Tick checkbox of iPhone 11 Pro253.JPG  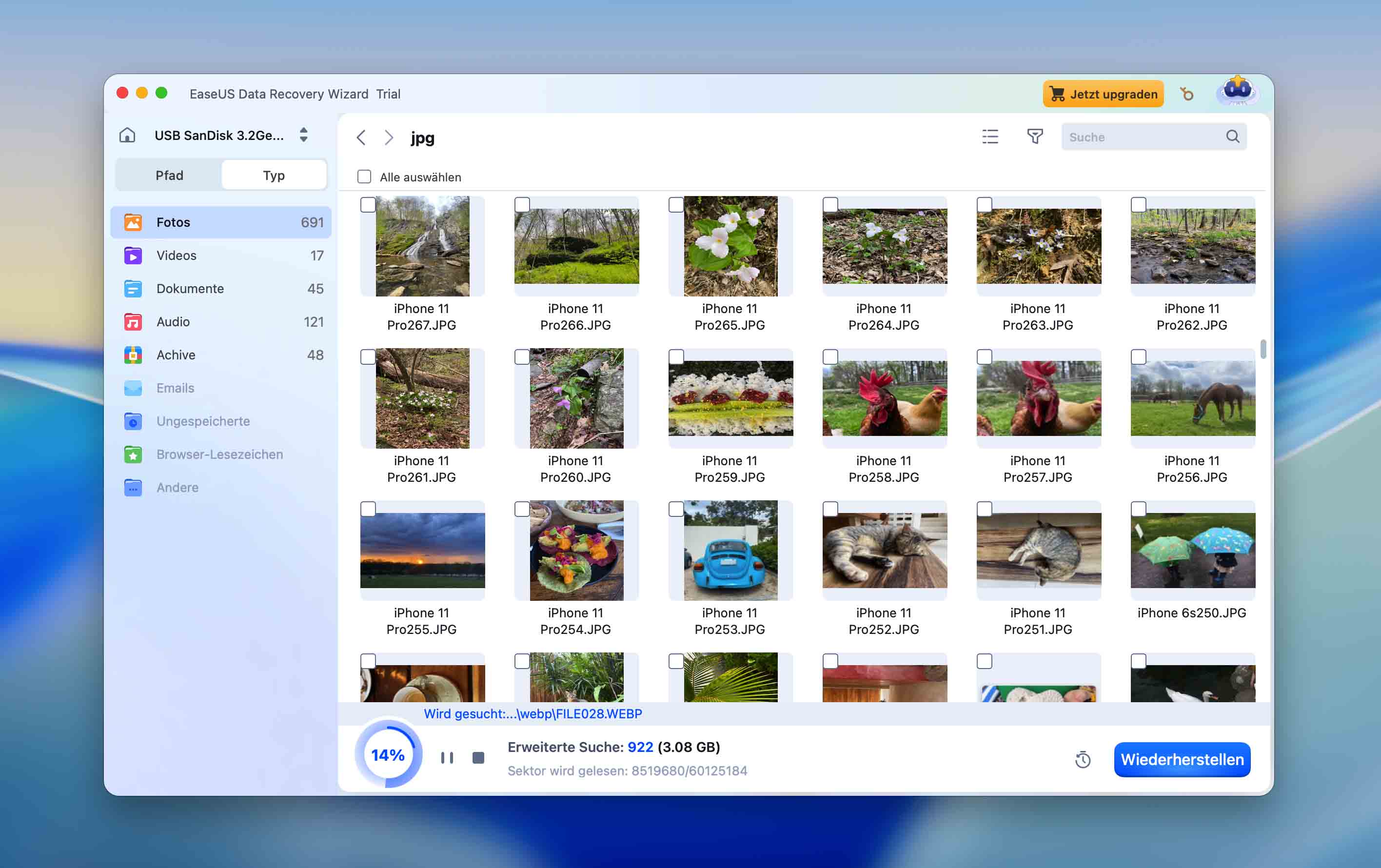(676, 509)
